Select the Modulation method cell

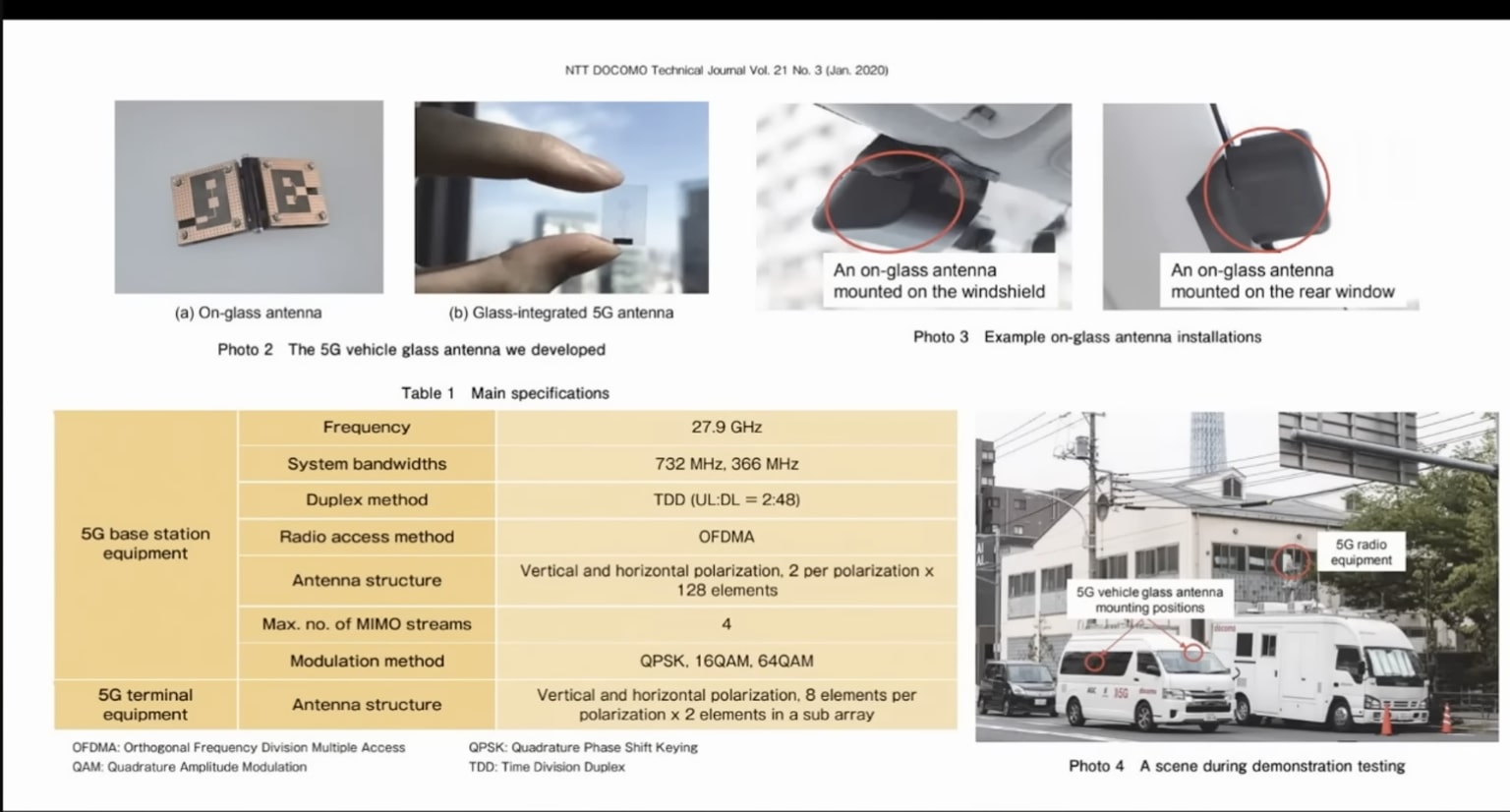tap(366, 661)
